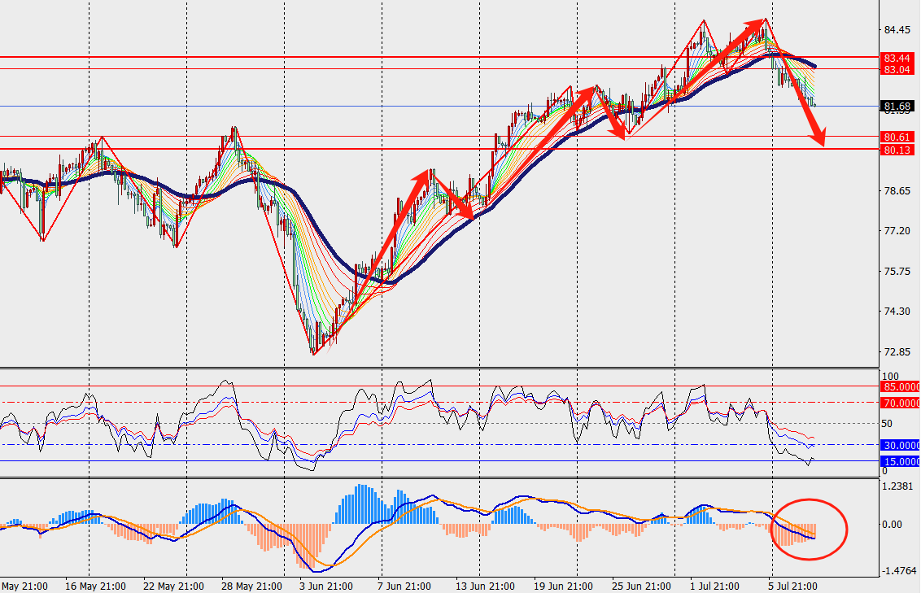Screen dimensions: 922x594
Task: Select the oscillator 85.0000 level label
Action: [x=901, y=387]
